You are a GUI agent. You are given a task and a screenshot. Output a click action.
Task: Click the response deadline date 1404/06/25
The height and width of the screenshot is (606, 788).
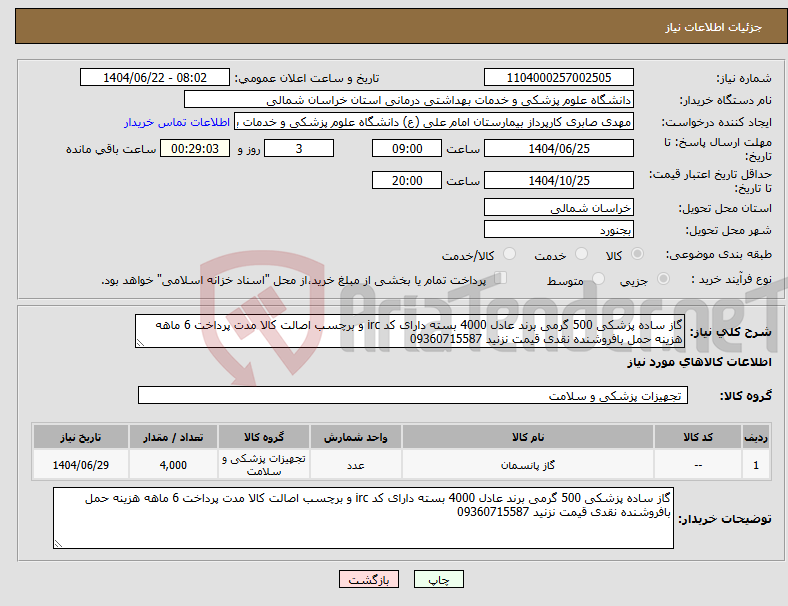559,148
